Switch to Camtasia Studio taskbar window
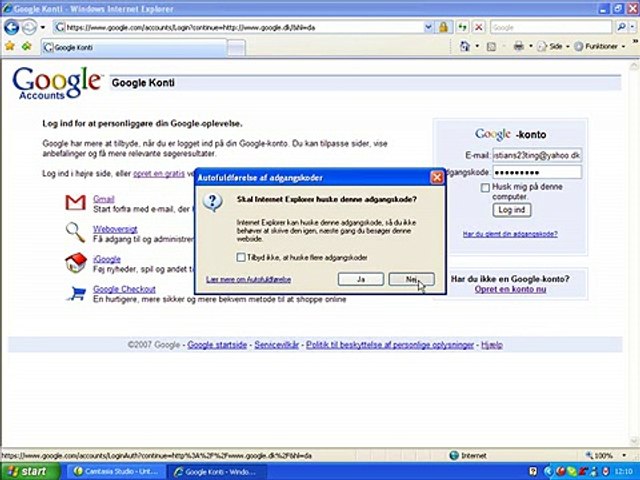Image resolution: width=640 pixels, height=480 pixels. (x=116, y=471)
